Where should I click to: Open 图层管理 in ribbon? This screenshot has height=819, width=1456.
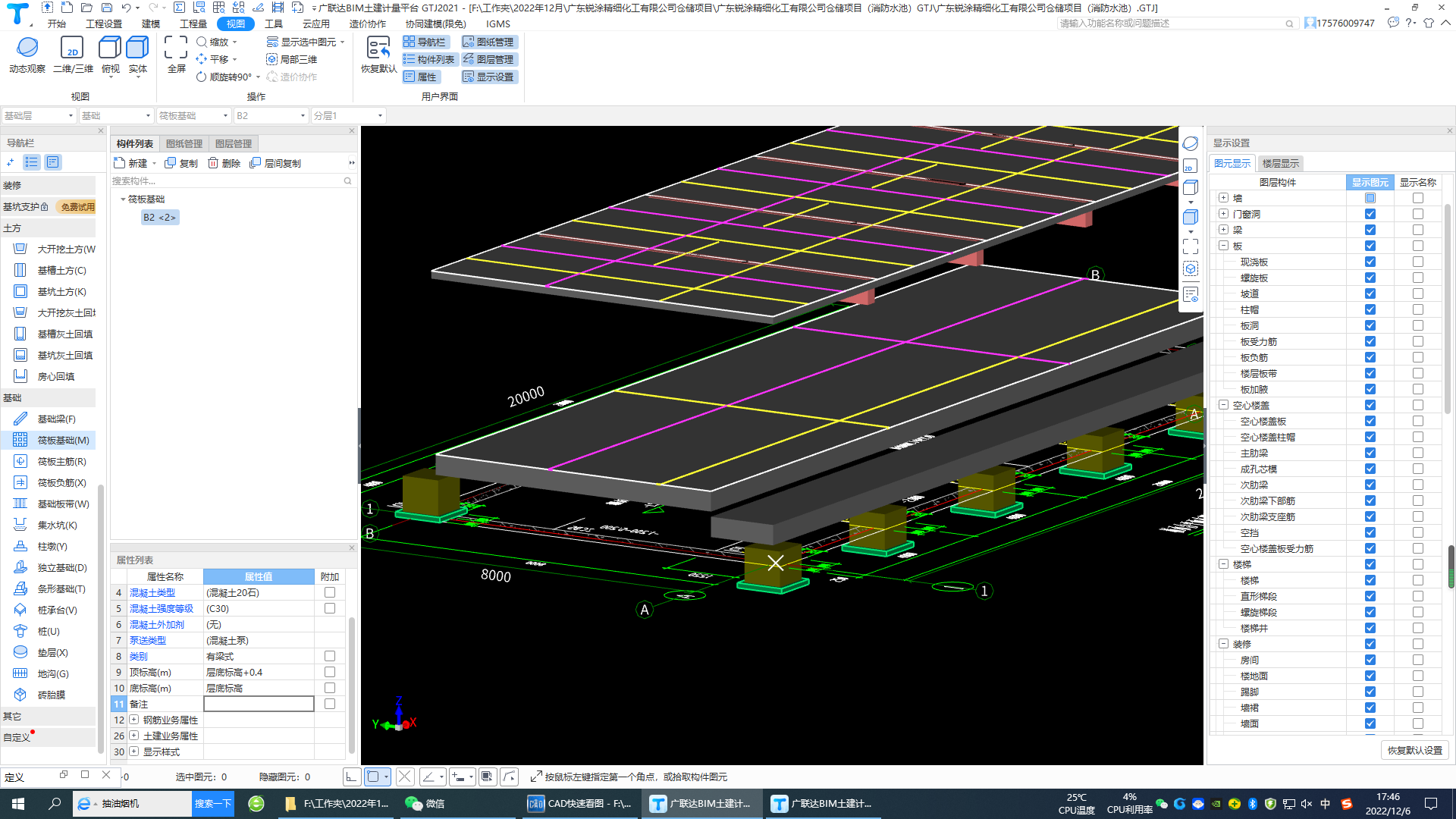click(x=489, y=59)
